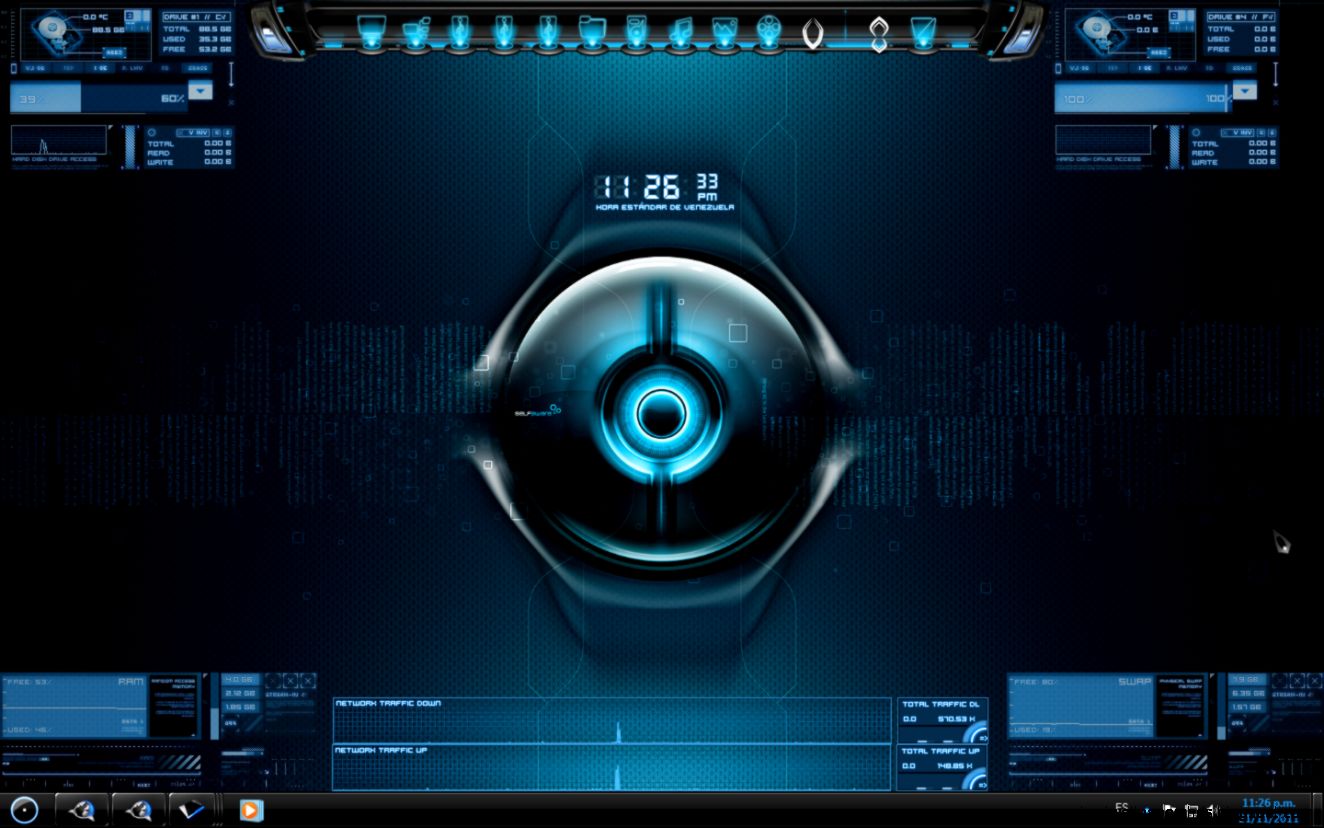Expand the dropdown arrow beside the 60% meter

(200, 90)
